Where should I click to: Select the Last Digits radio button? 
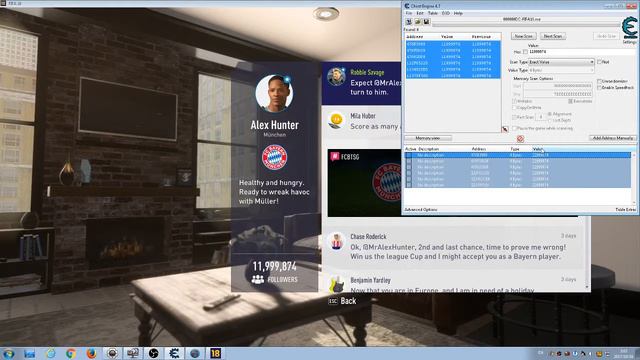(550, 120)
